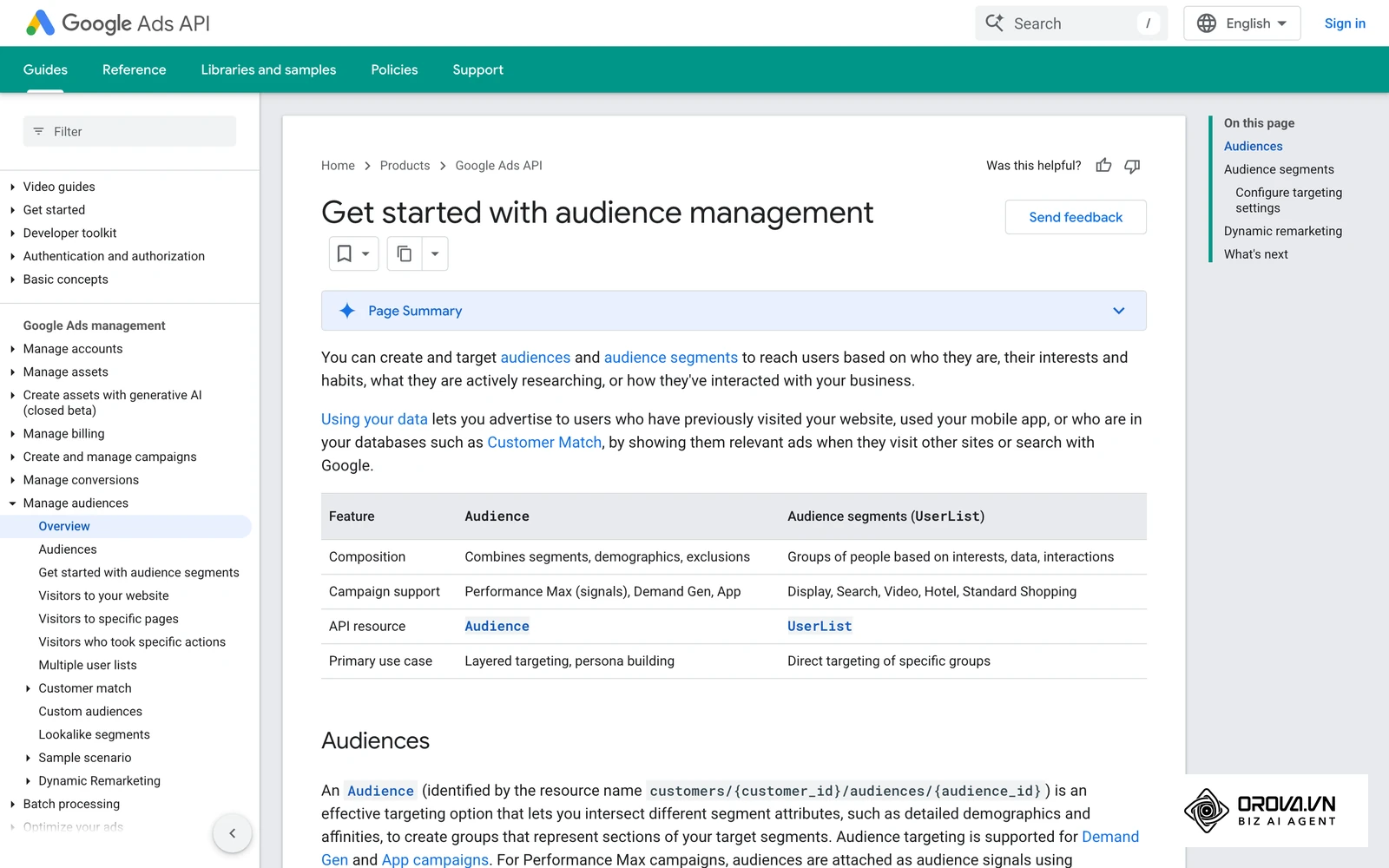Open the copy options dropdown arrow
Image resolution: width=1389 pixels, height=868 pixels.
435,253
